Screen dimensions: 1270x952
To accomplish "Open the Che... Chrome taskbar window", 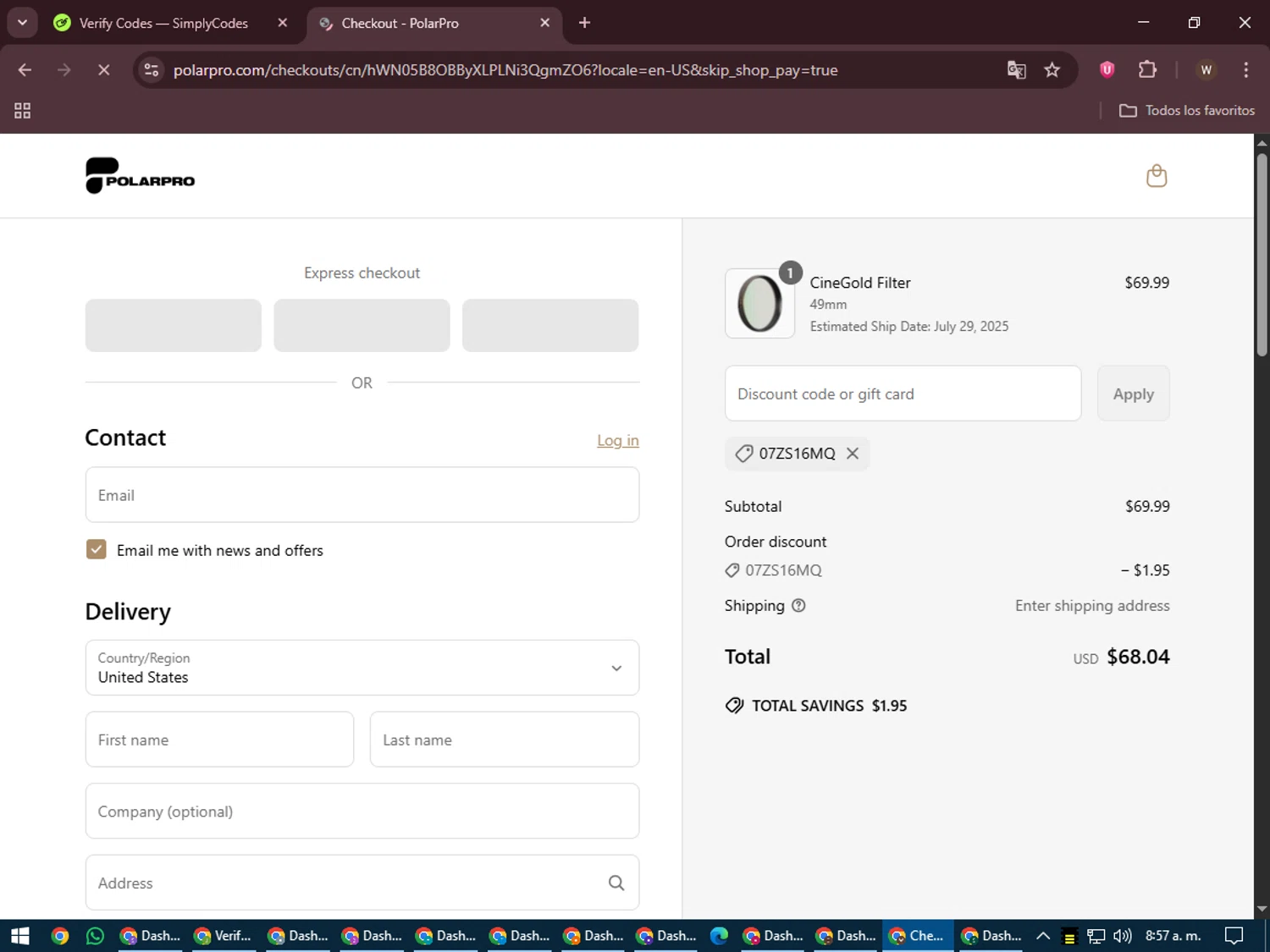I will [x=917, y=936].
